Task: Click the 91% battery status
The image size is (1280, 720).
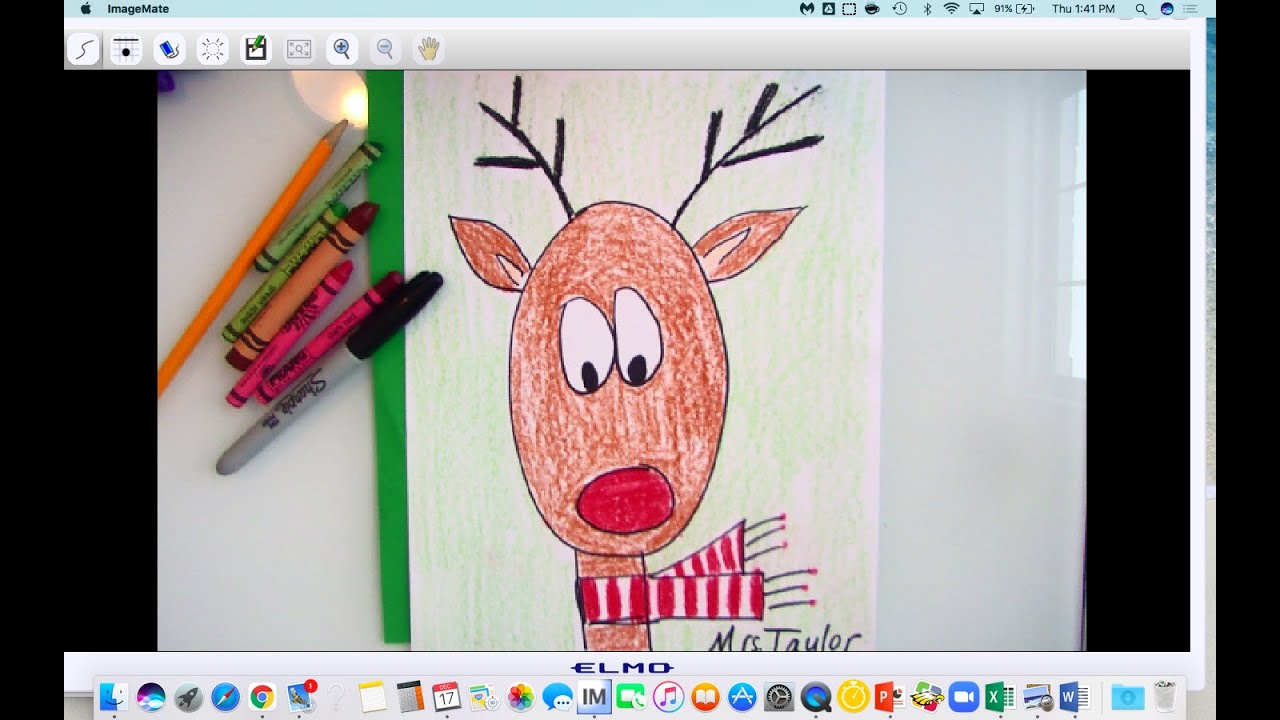Action: coord(1014,8)
